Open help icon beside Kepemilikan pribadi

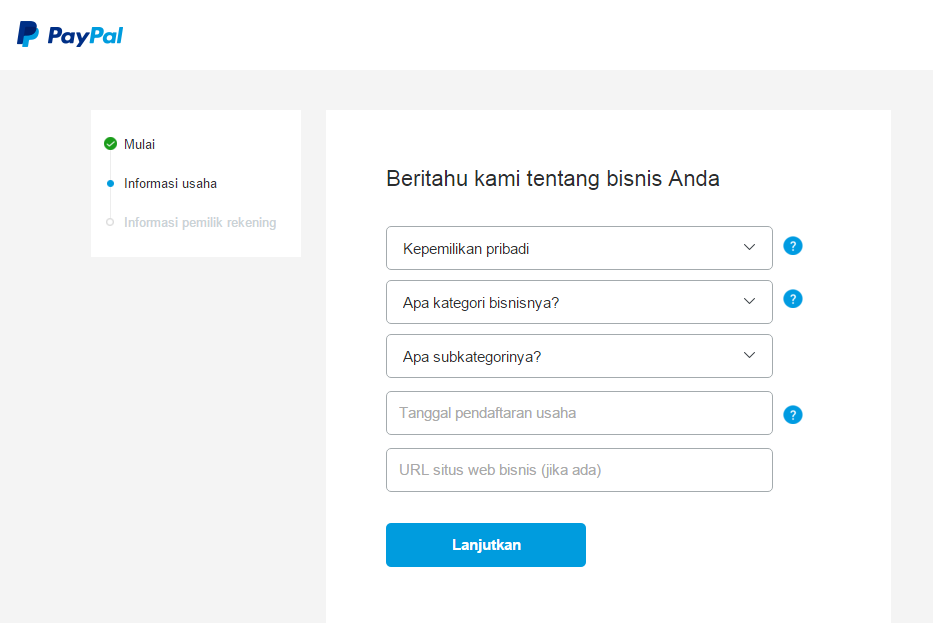pos(793,246)
